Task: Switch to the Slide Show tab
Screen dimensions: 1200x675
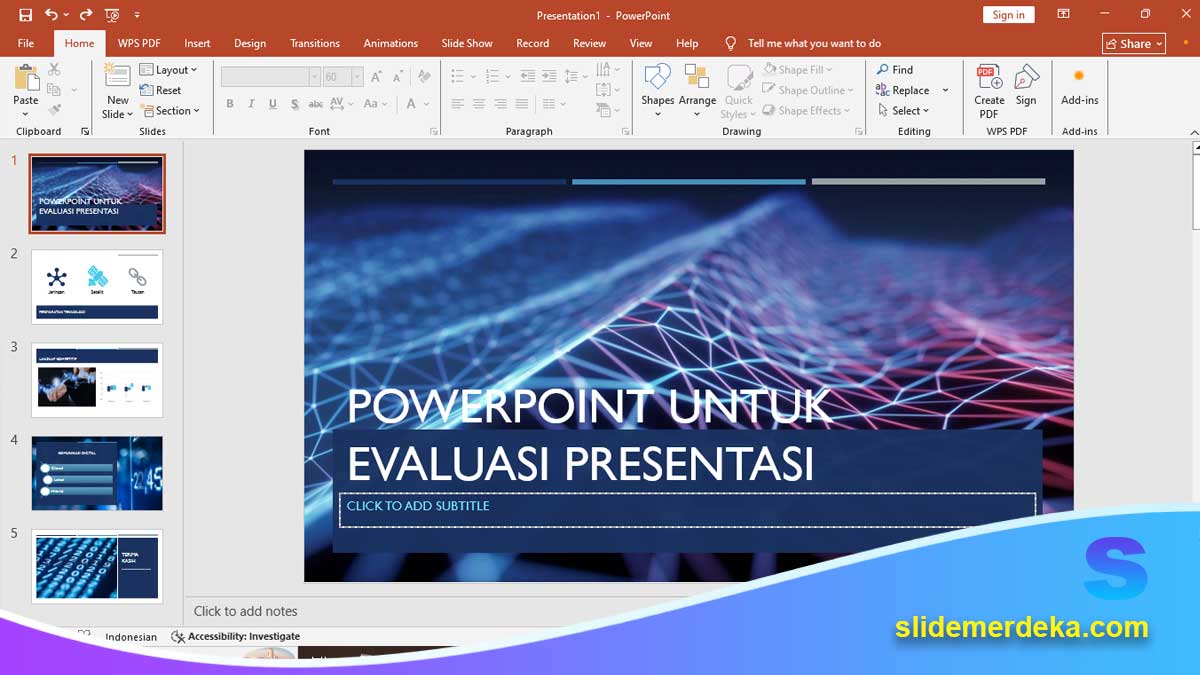Action: click(x=467, y=43)
